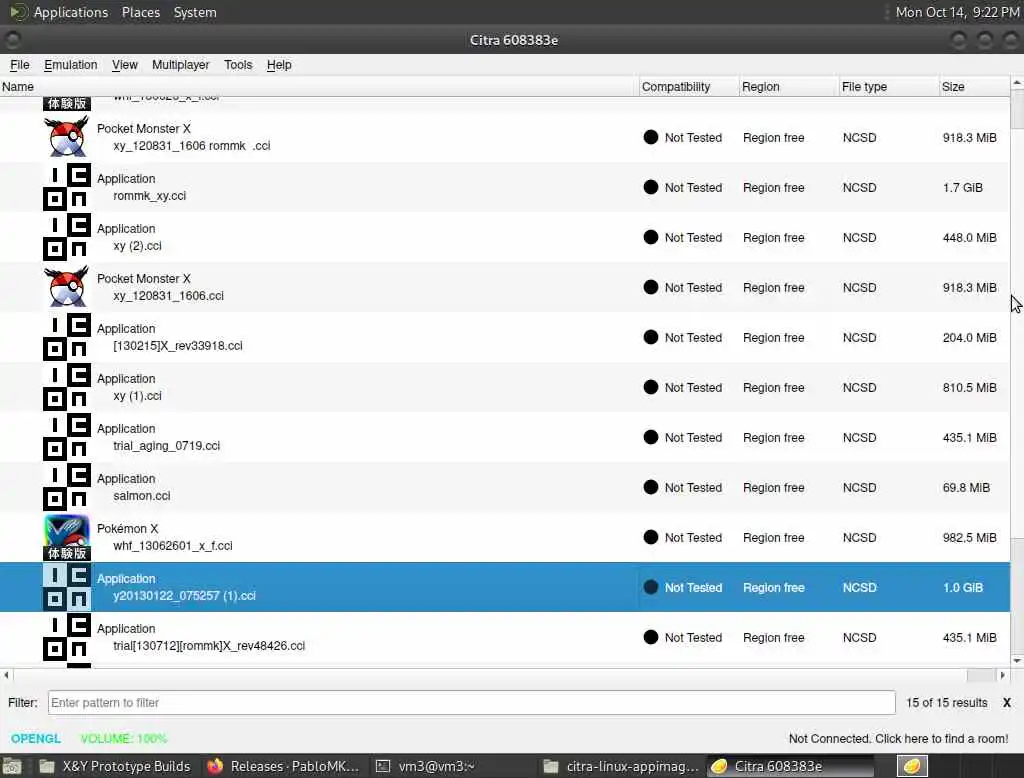Open the View menu
This screenshot has height=778, width=1024.
pos(124,65)
